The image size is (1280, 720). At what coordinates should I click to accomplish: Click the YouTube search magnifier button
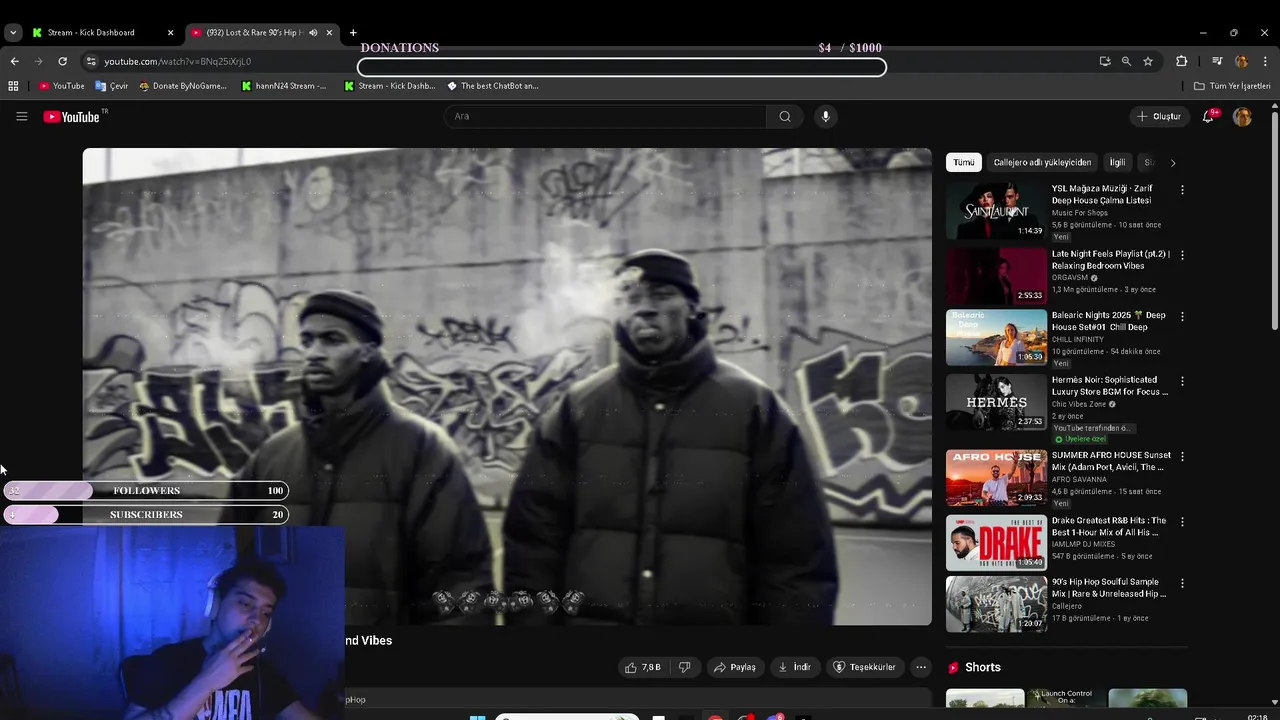pos(785,117)
